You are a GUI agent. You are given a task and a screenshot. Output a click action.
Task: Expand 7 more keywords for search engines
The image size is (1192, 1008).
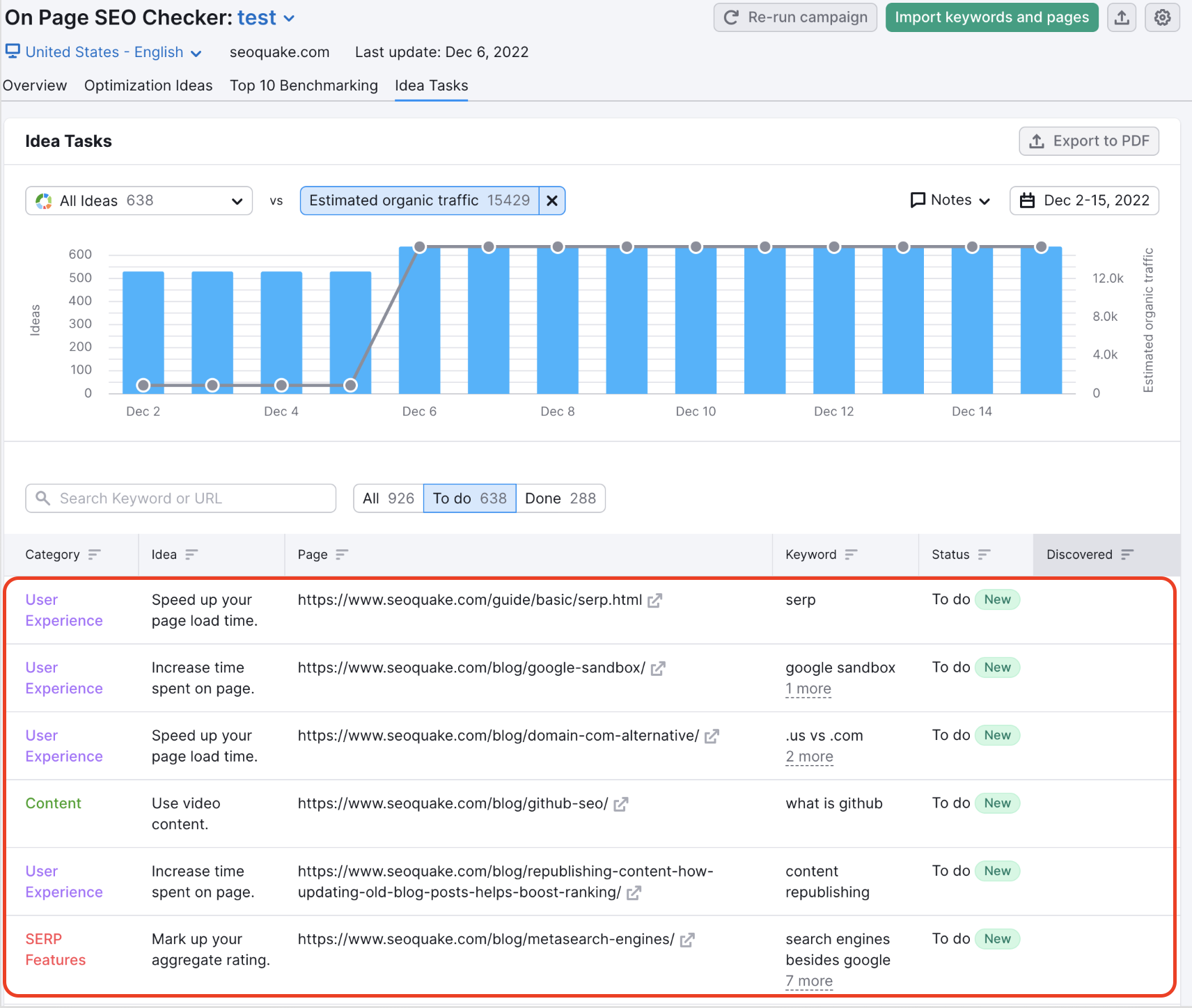809,981
